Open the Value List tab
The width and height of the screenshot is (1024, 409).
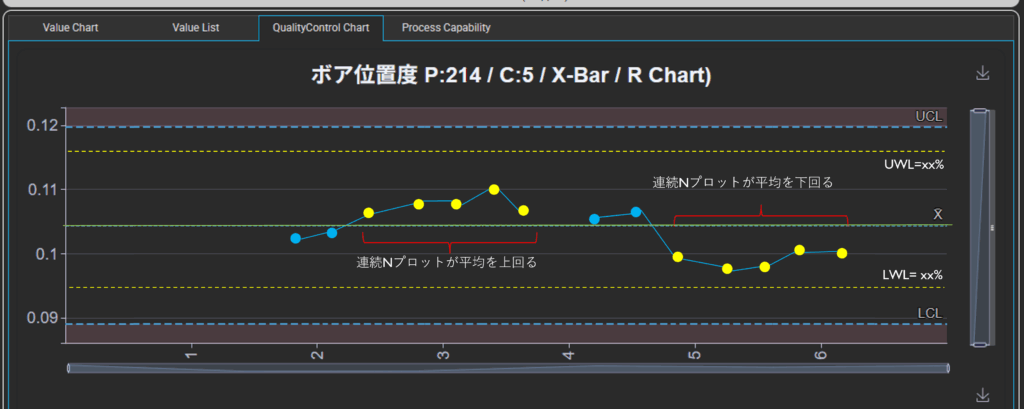pyautogui.click(x=196, y=28)
